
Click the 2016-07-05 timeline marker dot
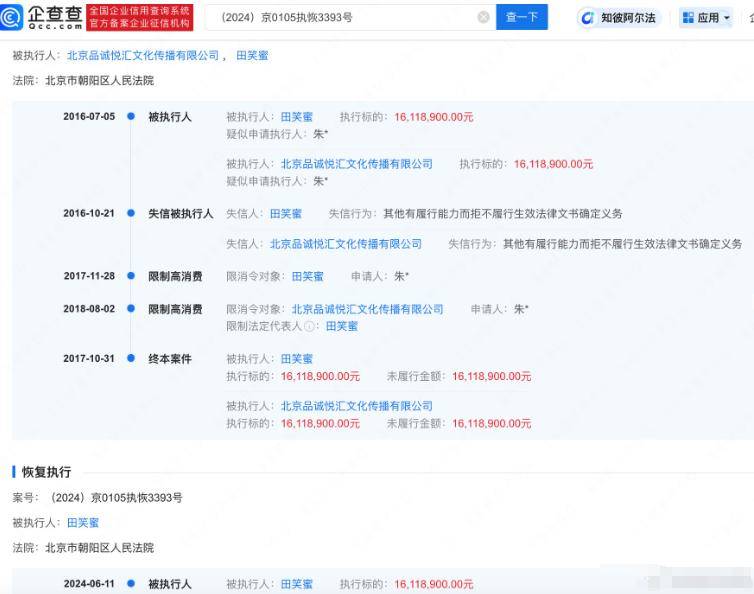pyautogui.click(x=131, y=116)
